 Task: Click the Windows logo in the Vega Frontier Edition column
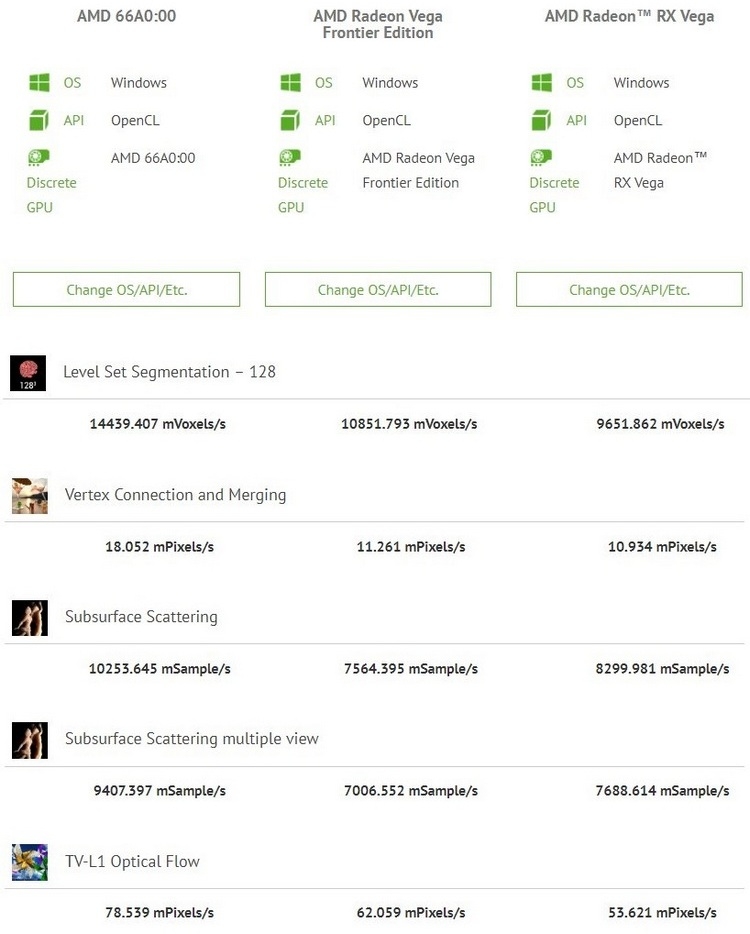pyautogui.click(x=290, y=83)
